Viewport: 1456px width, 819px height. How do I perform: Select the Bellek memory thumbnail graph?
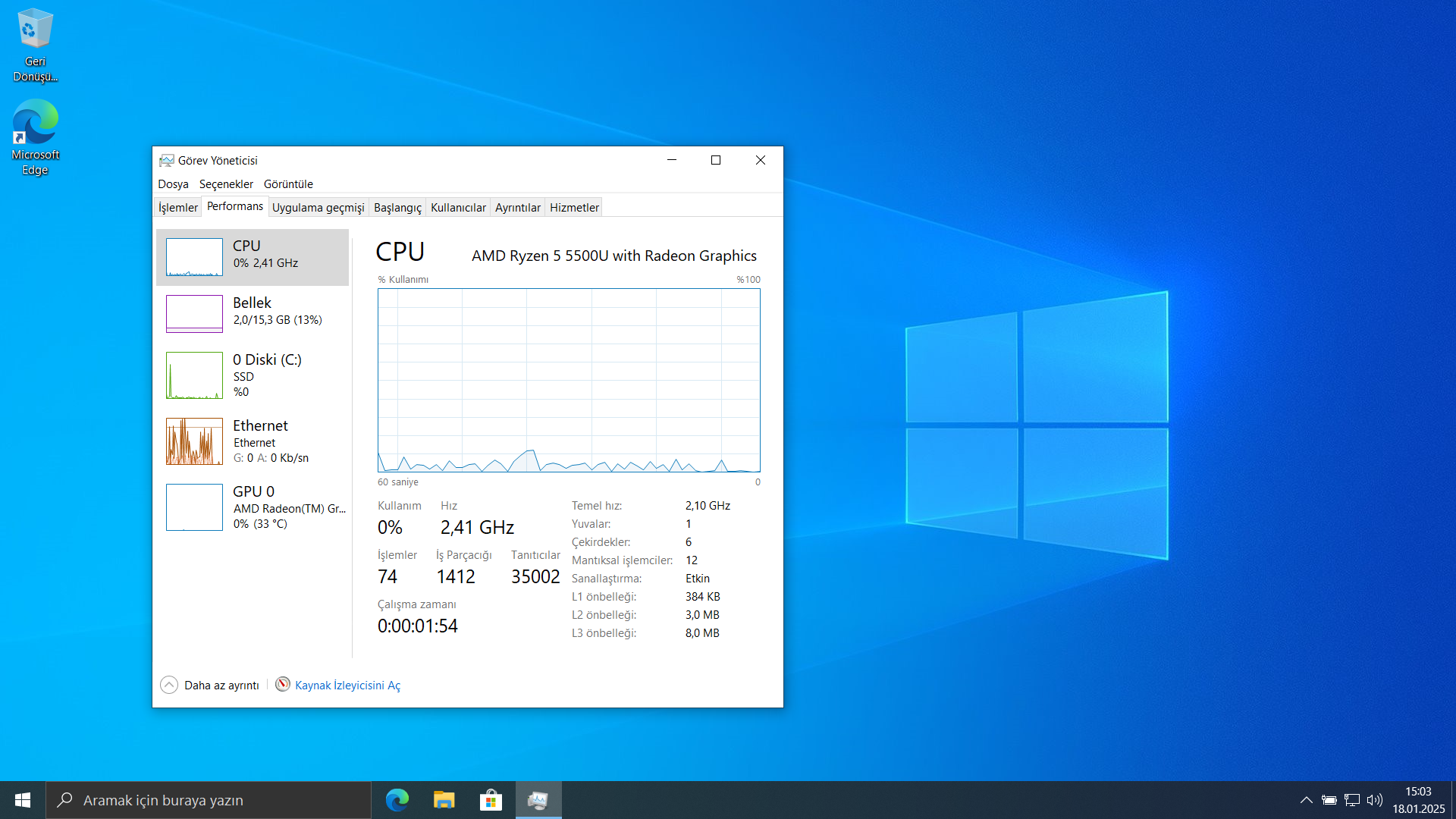coord(194,314)
